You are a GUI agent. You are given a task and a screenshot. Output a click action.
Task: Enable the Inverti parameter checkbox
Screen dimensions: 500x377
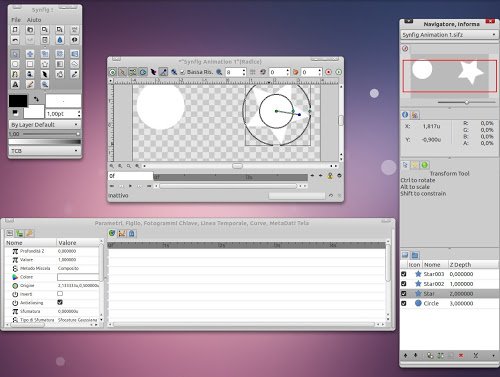point(60,294)
